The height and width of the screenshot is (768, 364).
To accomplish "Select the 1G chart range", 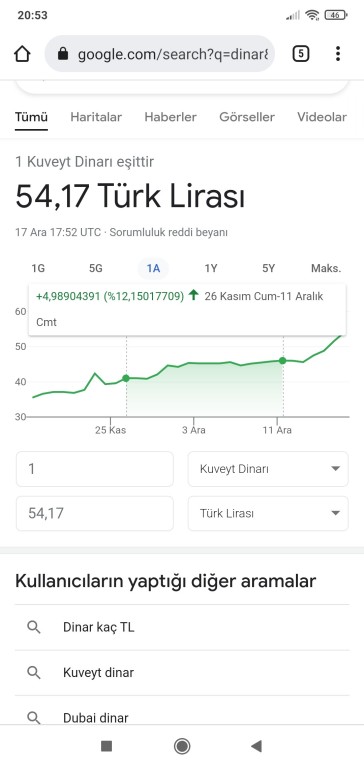I will tap(38, 268).
